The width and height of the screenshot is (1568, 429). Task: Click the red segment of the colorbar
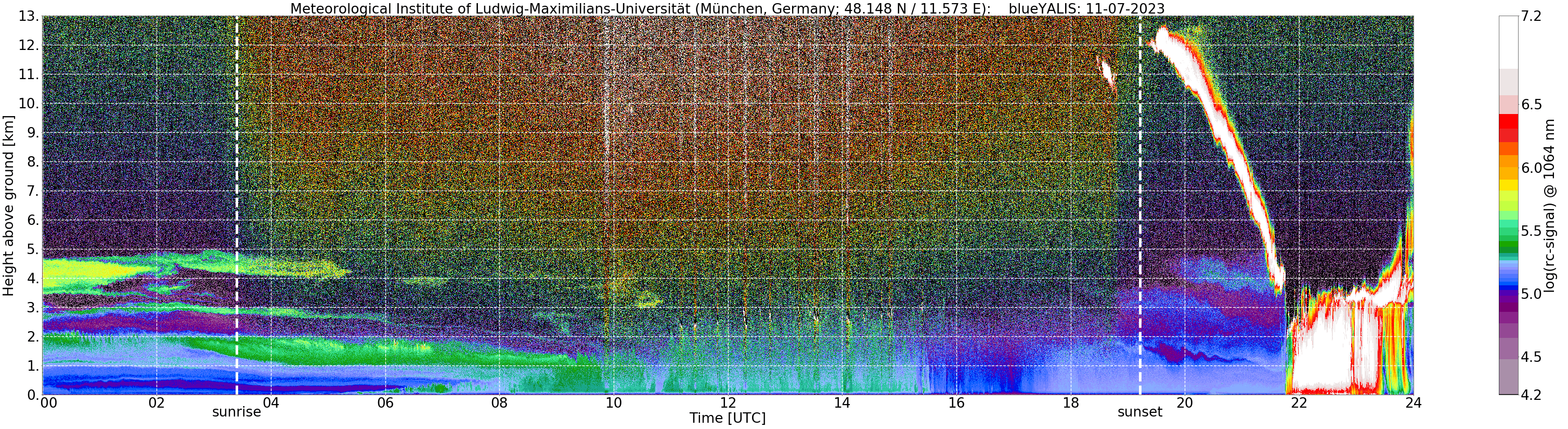coord(1509,121)
